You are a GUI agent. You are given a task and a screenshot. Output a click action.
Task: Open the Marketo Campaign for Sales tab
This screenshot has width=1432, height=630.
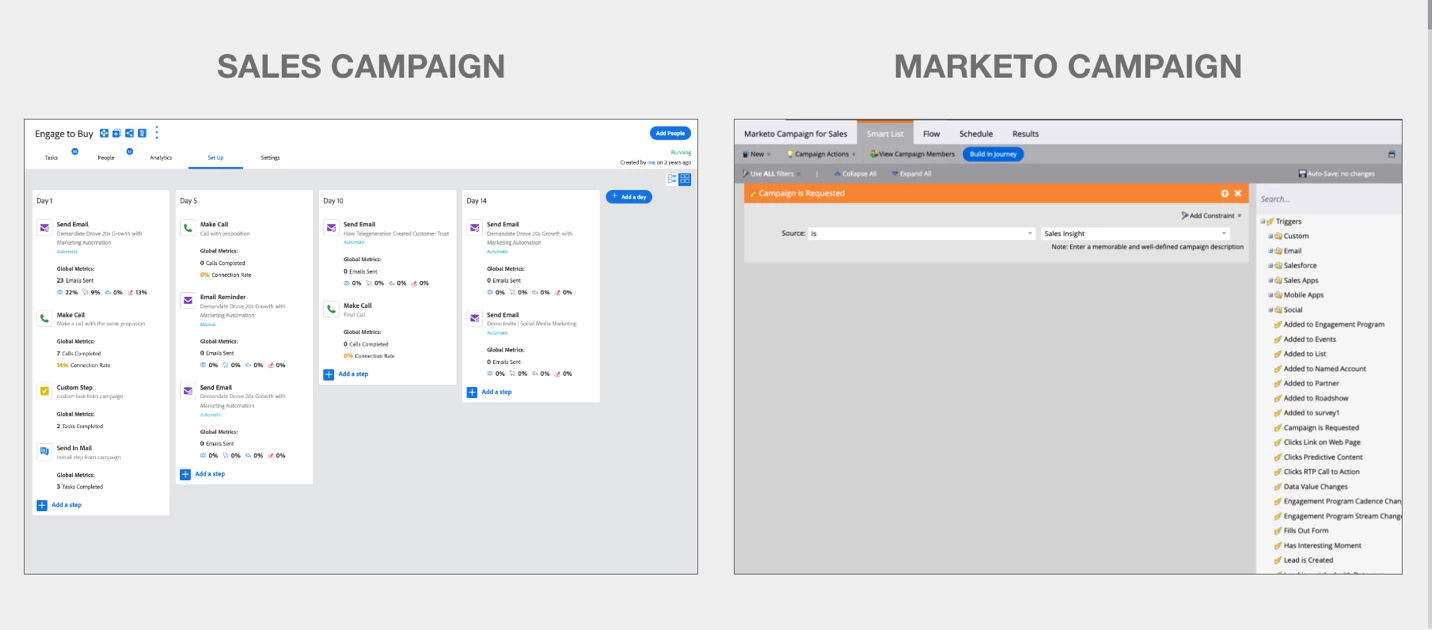tap(796, 134)
